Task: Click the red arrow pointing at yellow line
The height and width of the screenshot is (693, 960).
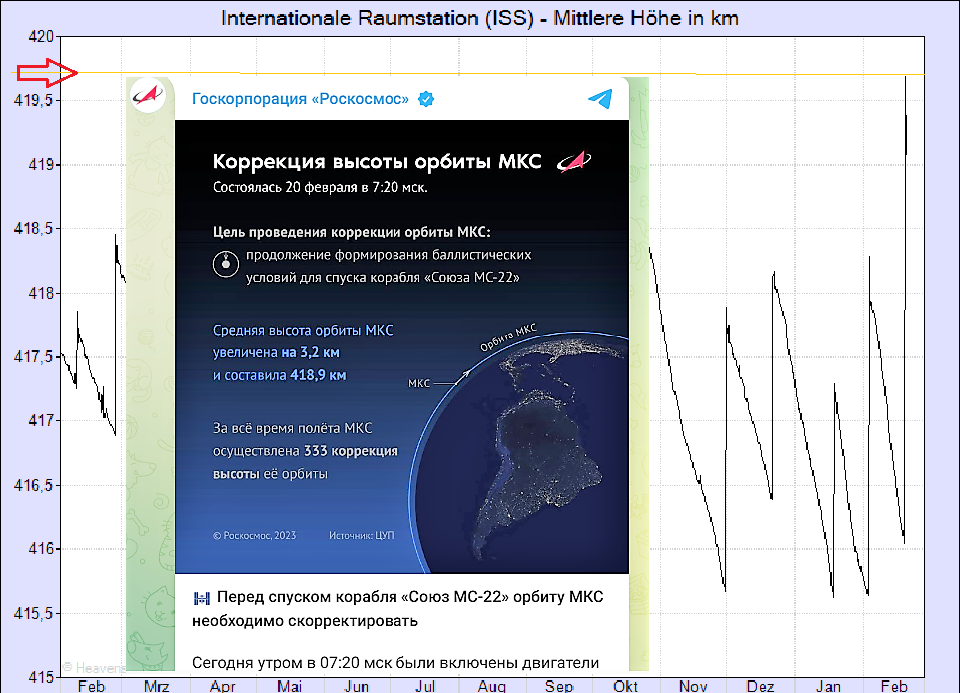Action: pos(46,72)
